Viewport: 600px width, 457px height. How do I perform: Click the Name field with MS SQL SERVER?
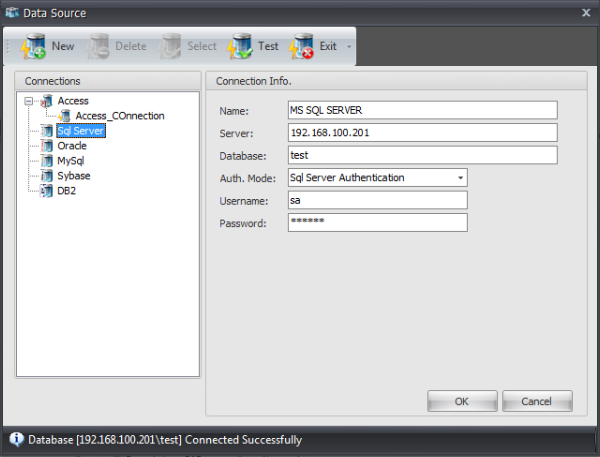click(422, 110)
